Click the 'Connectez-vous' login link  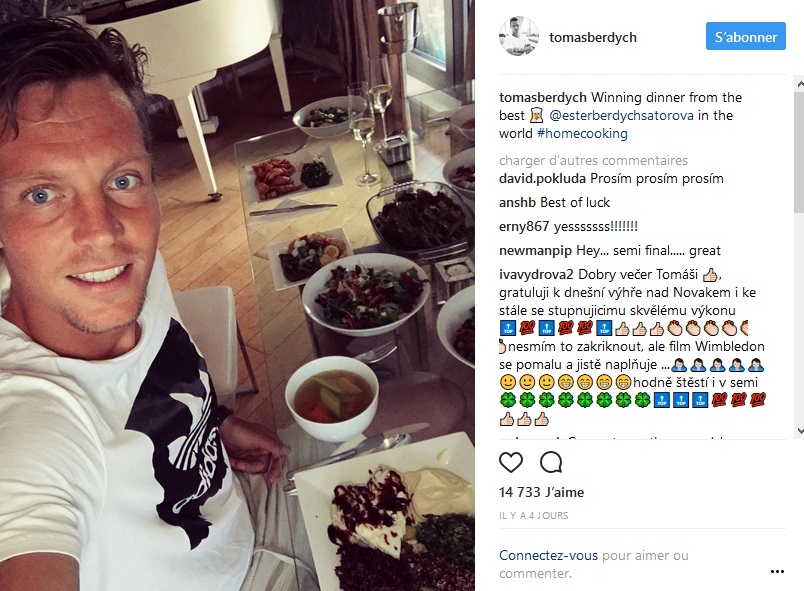(x=548, y=555)
